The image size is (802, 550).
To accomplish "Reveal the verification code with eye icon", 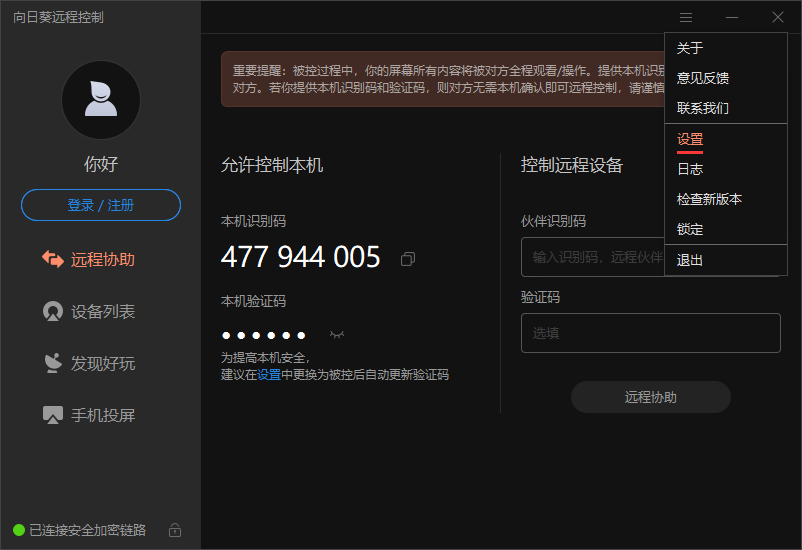I will tap(337, 335).
